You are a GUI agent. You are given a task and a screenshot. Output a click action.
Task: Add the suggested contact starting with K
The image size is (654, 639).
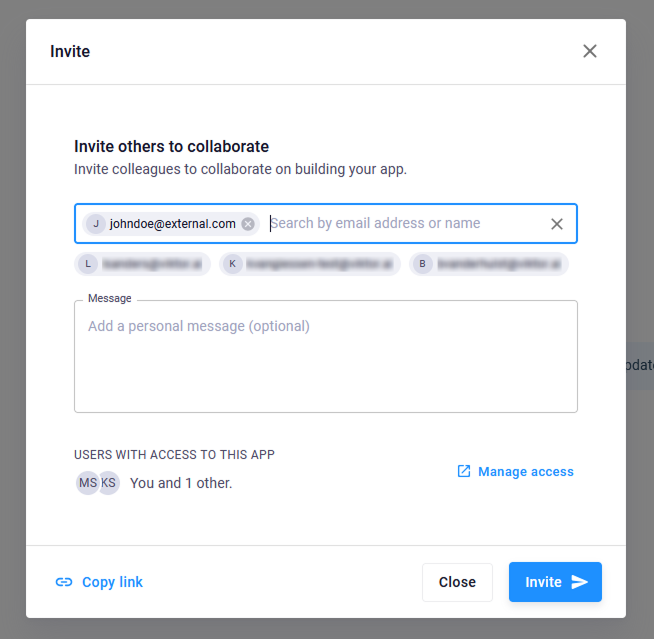[310, 264]
